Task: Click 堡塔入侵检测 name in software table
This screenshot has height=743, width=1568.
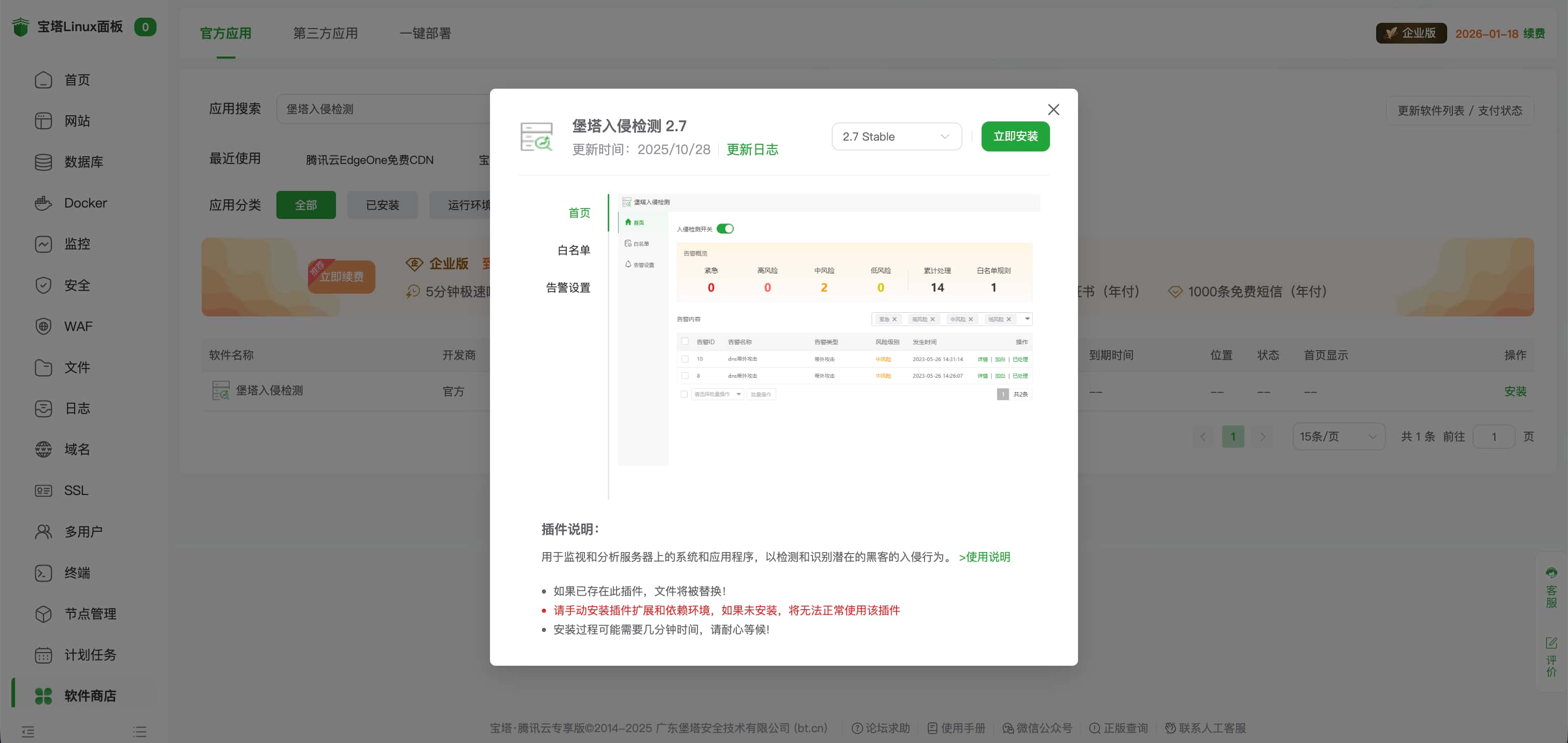Action: point(269,390)
